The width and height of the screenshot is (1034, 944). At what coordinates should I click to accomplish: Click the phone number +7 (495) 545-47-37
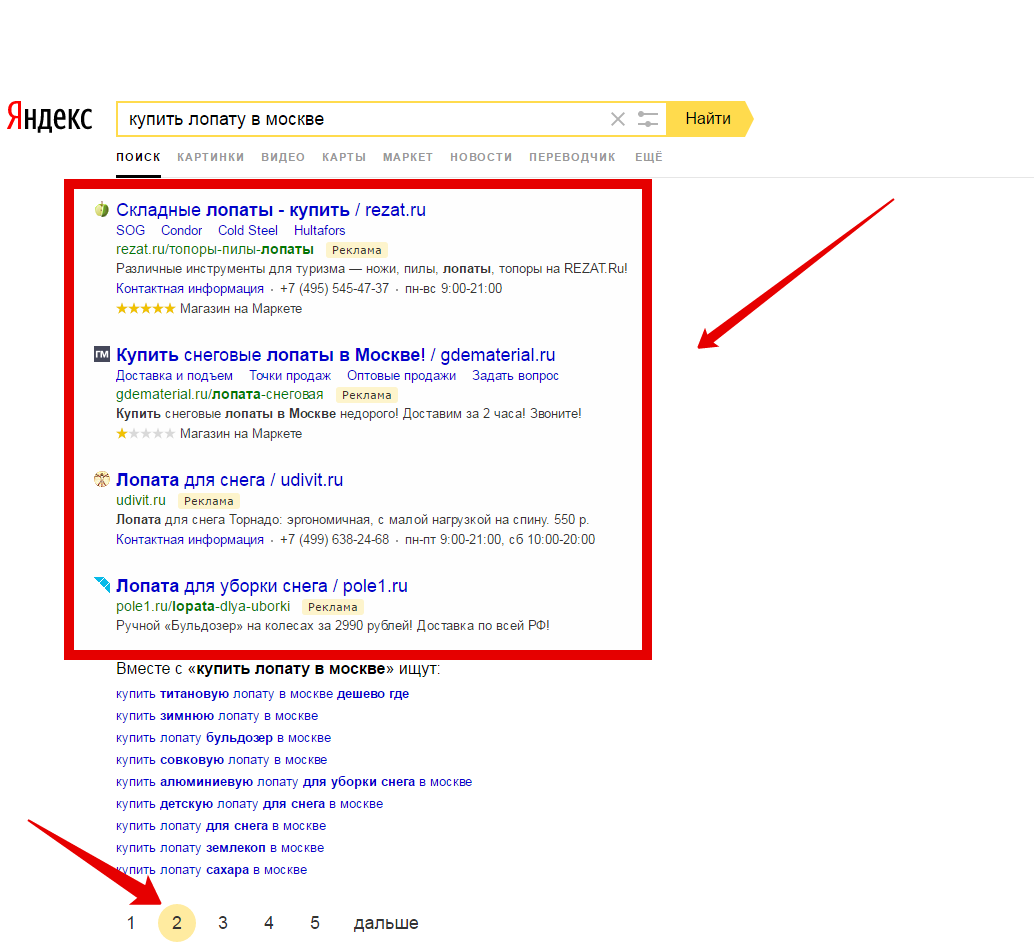(334, 289)
